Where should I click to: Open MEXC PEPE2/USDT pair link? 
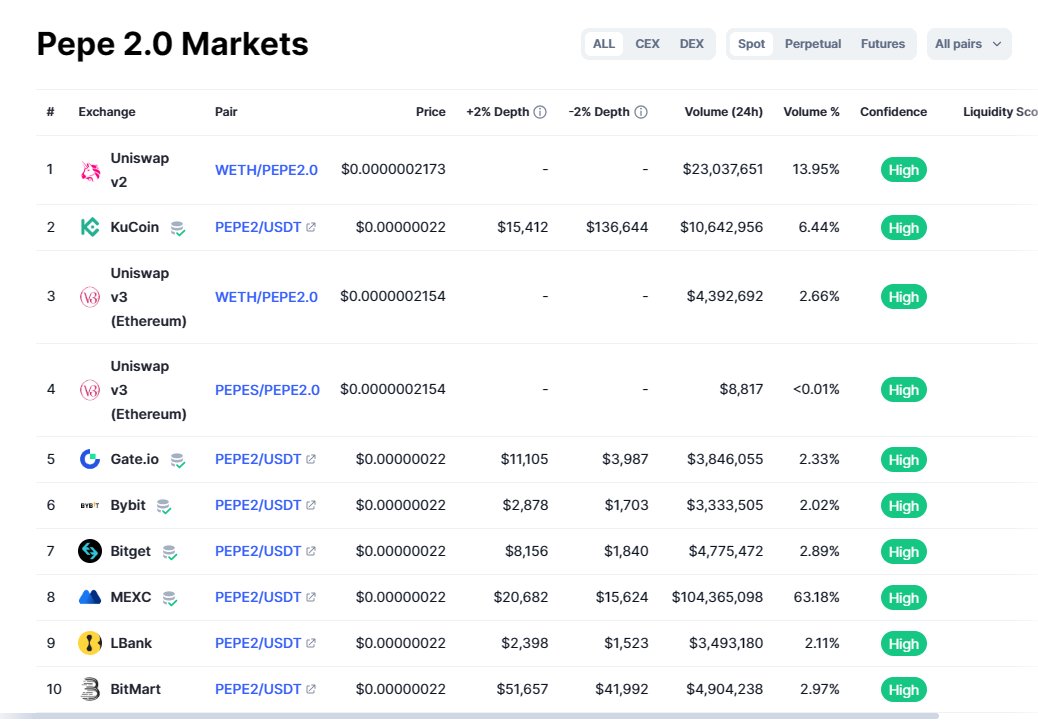pyautogui.click(x=258, y=597)
